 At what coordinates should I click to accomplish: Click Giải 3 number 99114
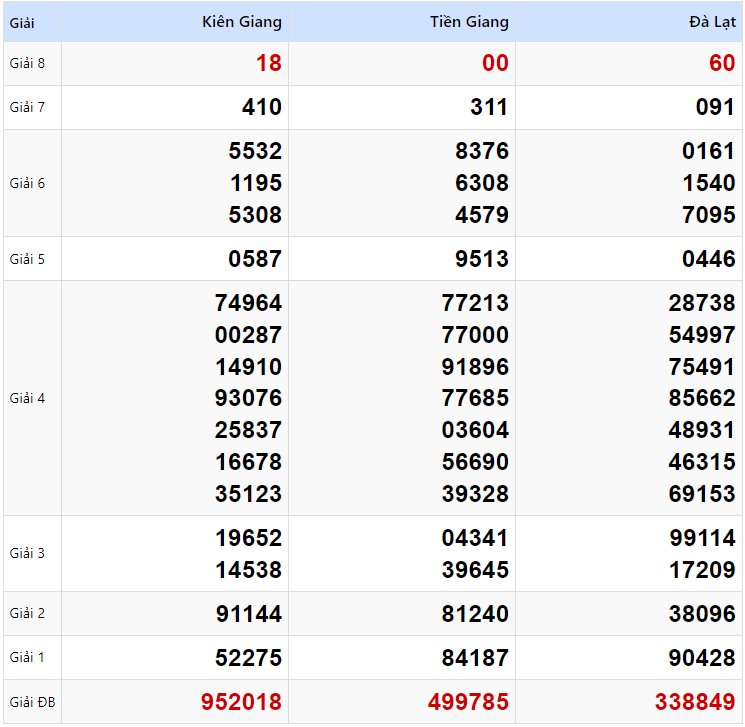pyautogui.click(x=702, y=538)
